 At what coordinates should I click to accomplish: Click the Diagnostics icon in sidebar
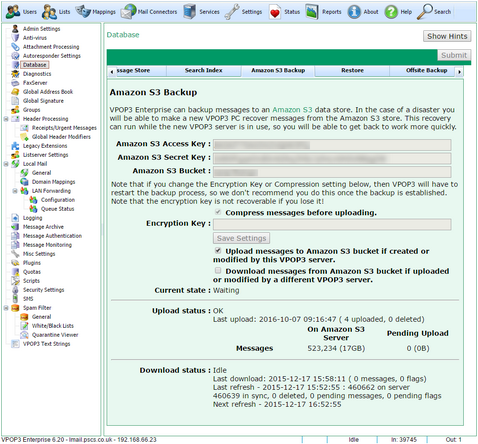tap(15, 74)
